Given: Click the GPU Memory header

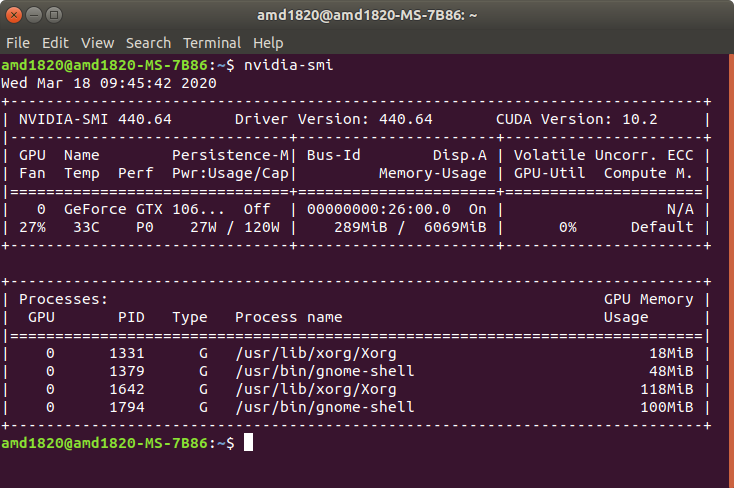Looking at the screenshot, I should (x=648, y=299).
